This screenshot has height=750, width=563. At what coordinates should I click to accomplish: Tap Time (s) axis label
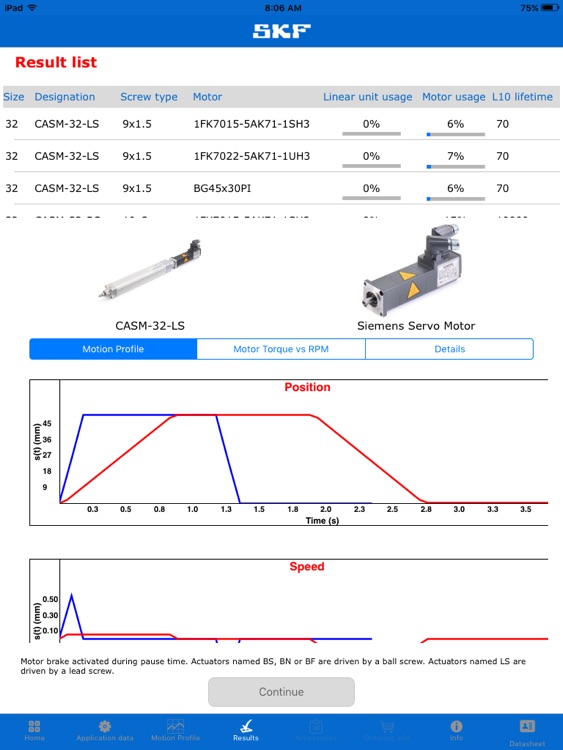click(x=322, y=520)
